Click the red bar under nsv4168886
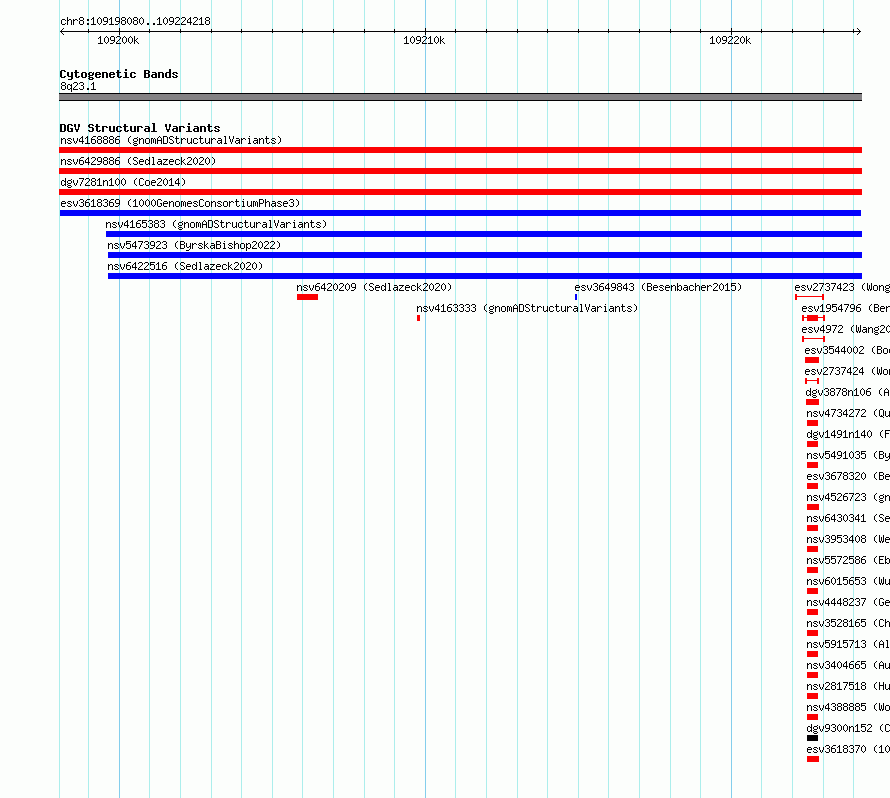 [460, 150]
